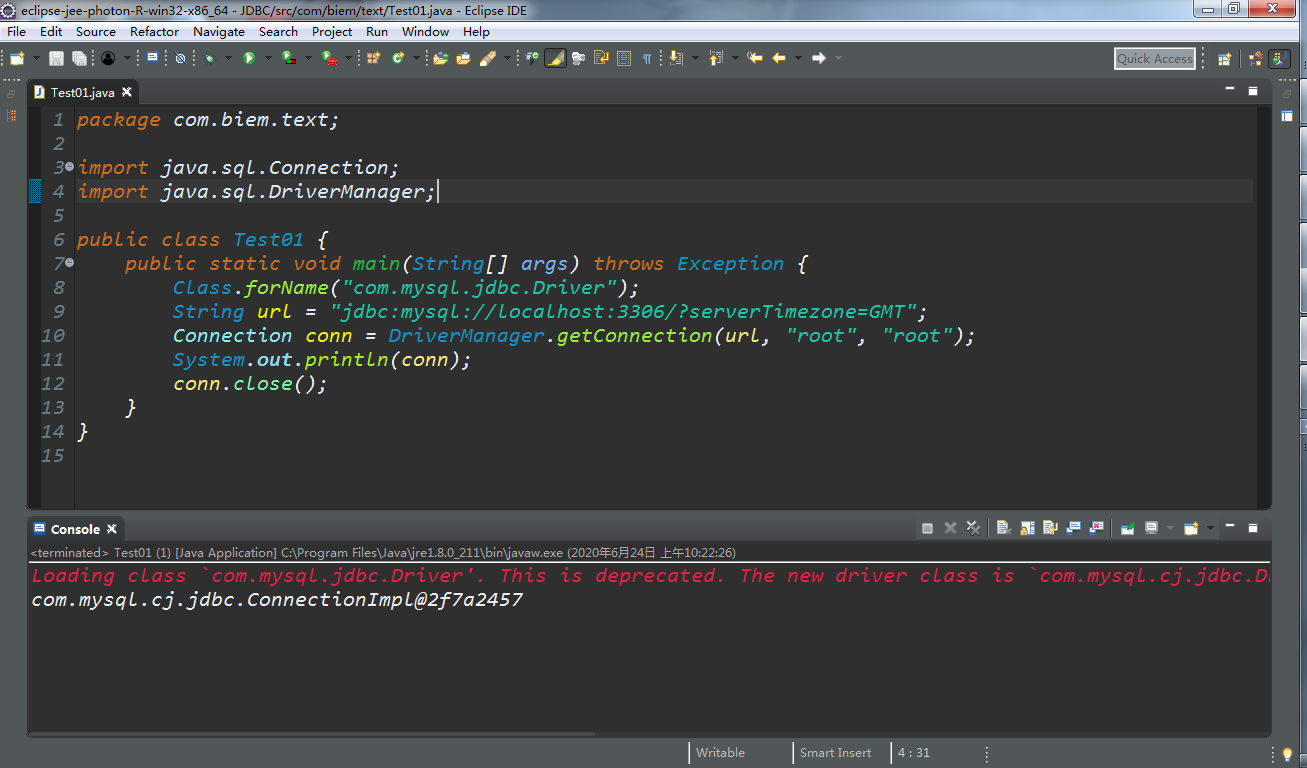Open dropdown arrow beside Debug icon
The height and width of the screenshot is (768, 1307).
click(x=228, y=58)
